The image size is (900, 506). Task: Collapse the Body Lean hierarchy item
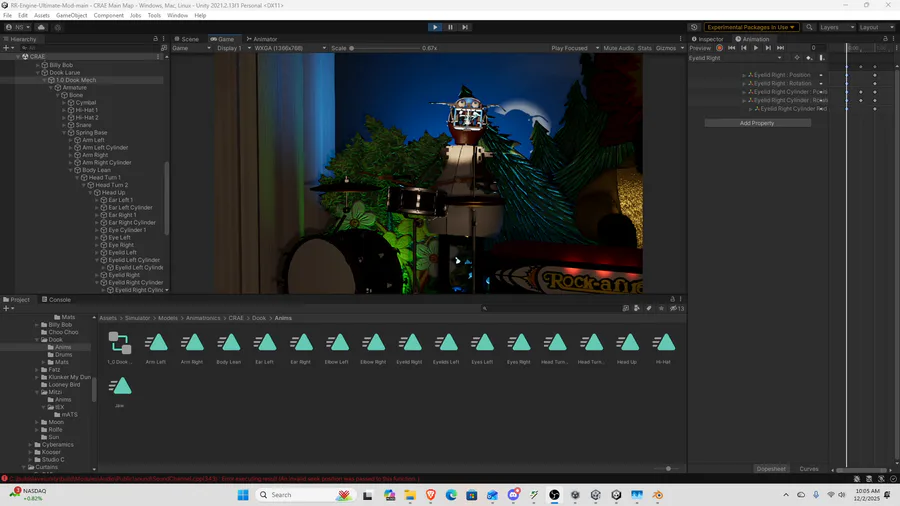point(71,170)
